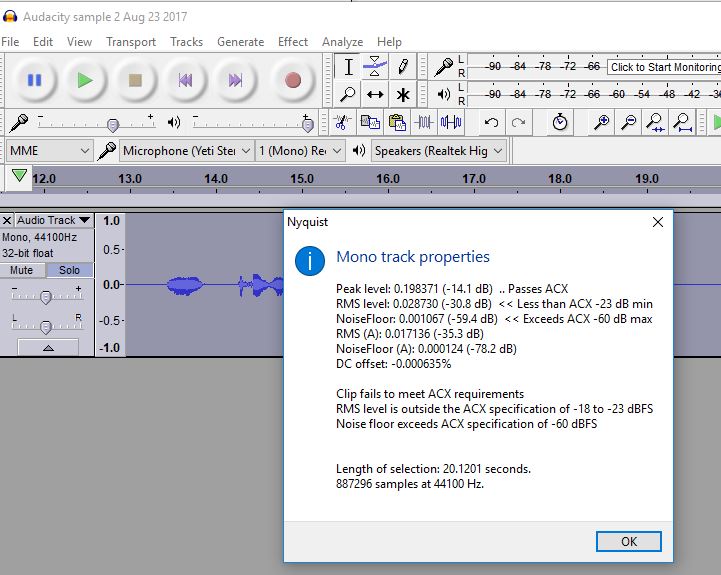Select the Selection (I-beam) tool
The image size is (721, 575).
tap(348, 67)
